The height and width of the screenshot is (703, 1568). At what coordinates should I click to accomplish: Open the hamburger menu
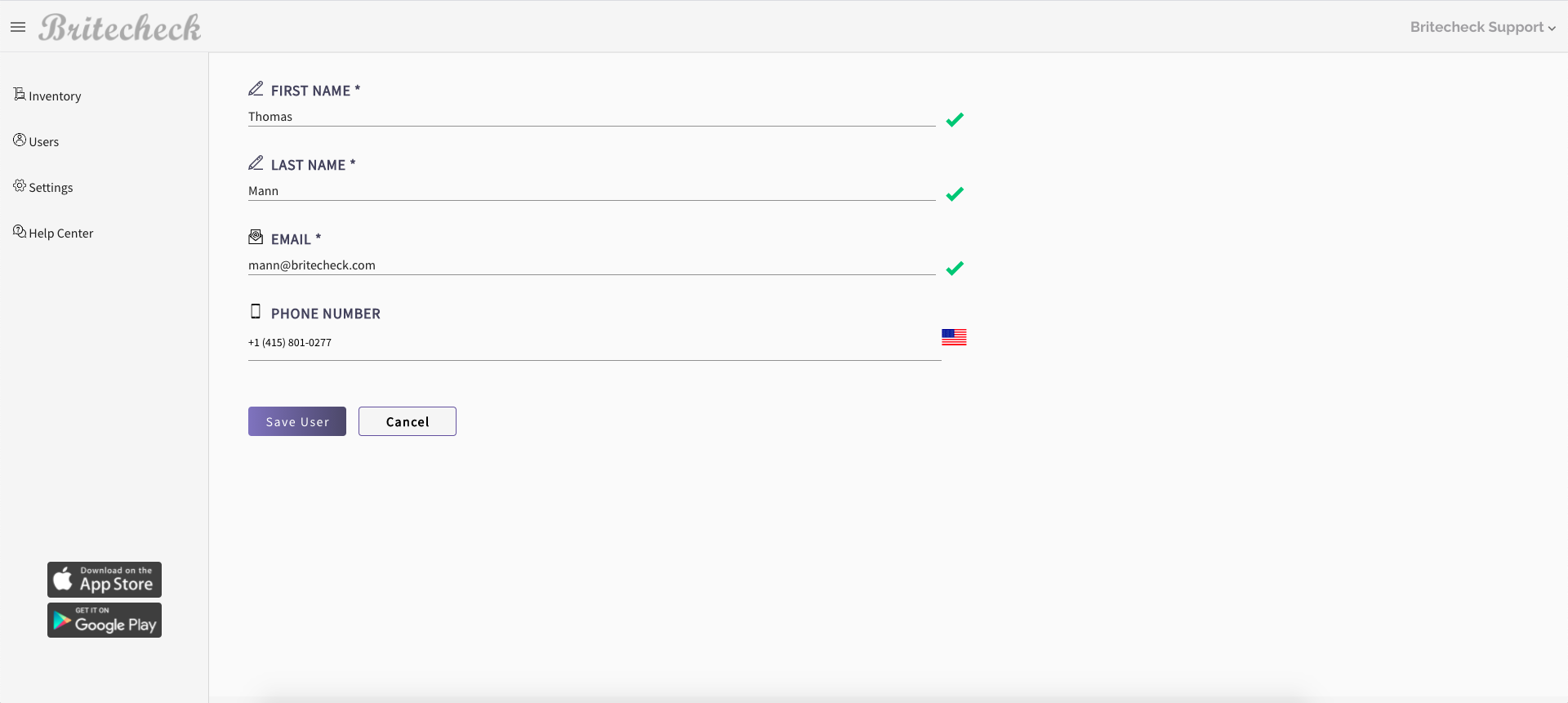click(18, 27)
